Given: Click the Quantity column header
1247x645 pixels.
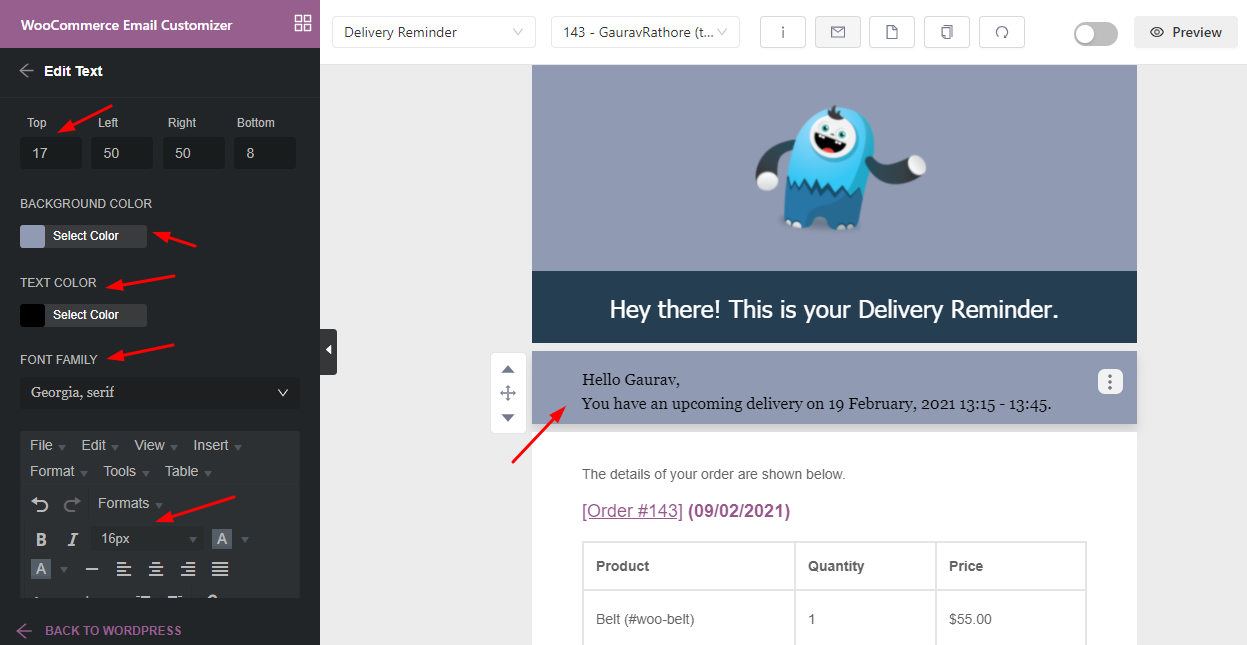Looking at the screenshot, I should pos(865,566).
